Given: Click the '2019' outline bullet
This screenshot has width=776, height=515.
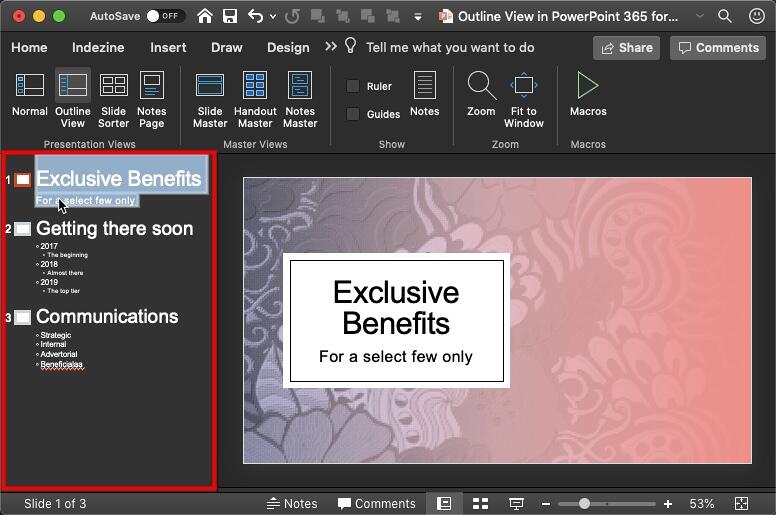Looking at the screenshot, I should [49, 282].
